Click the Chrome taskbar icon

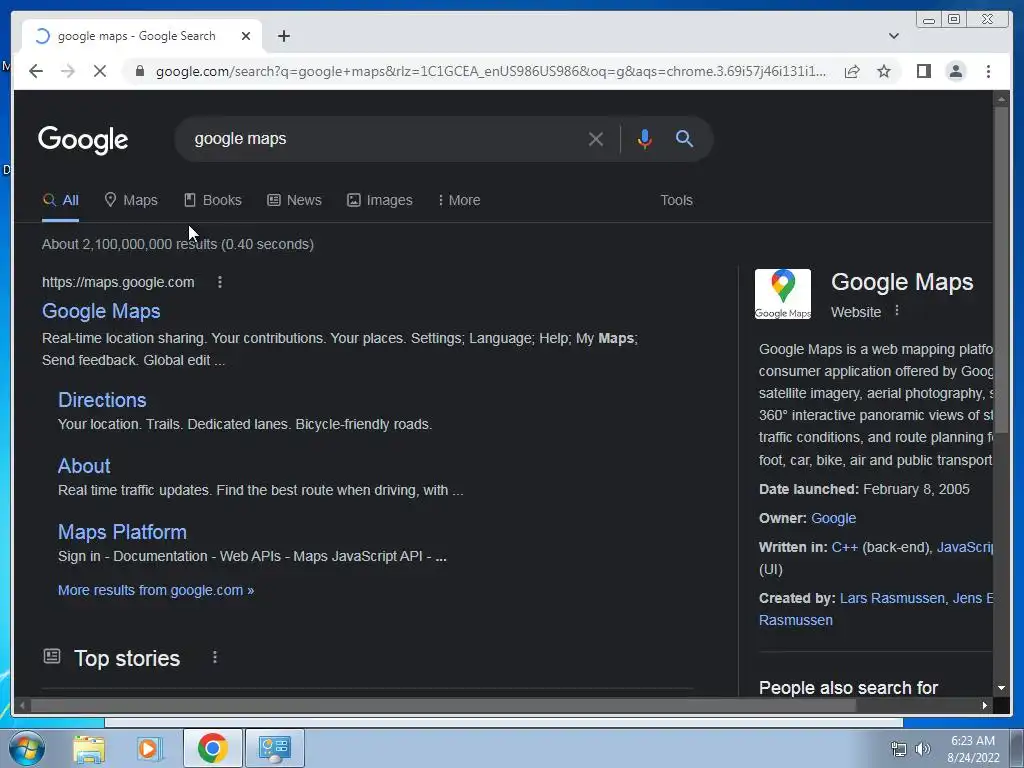(x=213, y=748)
